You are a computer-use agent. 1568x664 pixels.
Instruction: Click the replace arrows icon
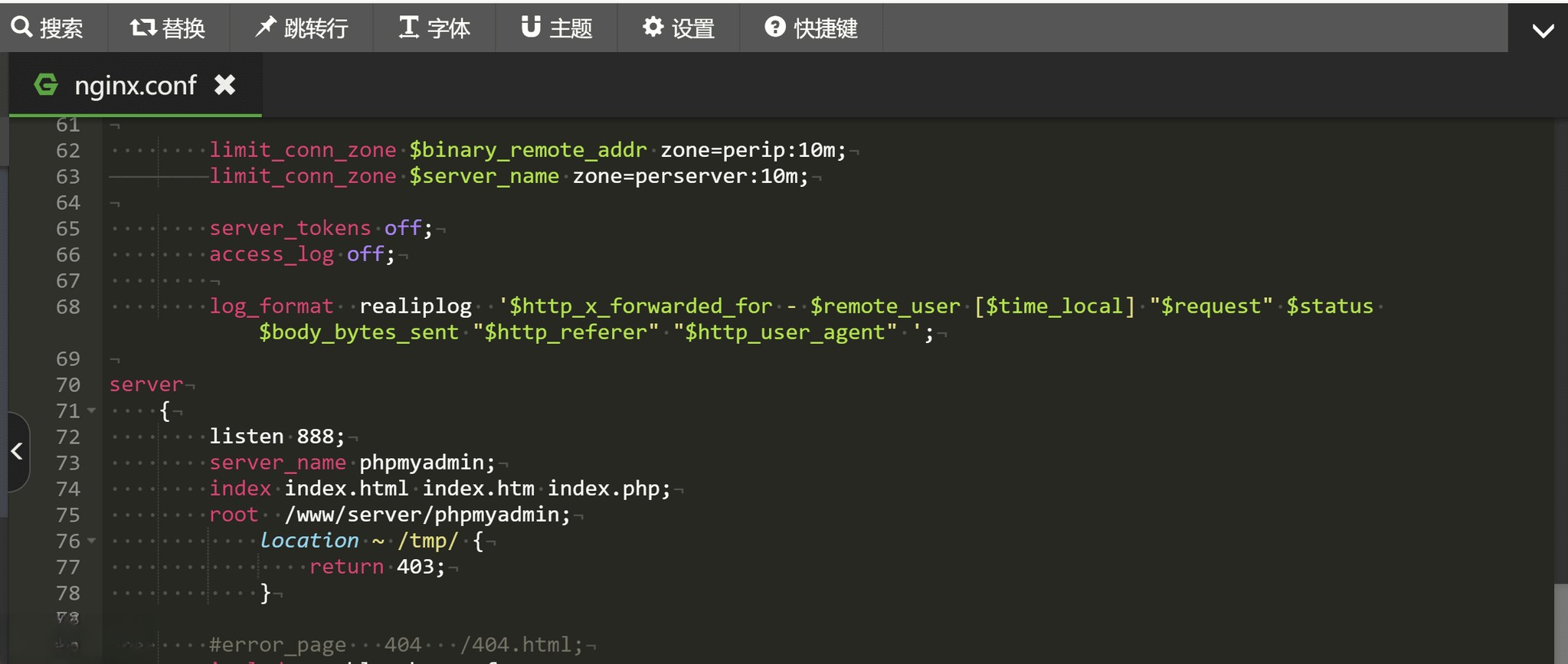(x=142, y=28)
